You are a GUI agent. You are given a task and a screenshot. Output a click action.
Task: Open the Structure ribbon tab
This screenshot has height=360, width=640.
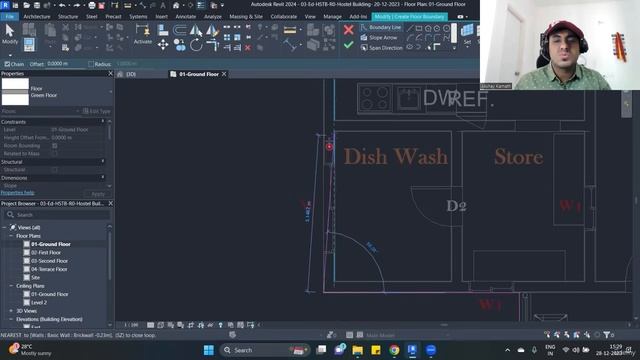[68, 17]
